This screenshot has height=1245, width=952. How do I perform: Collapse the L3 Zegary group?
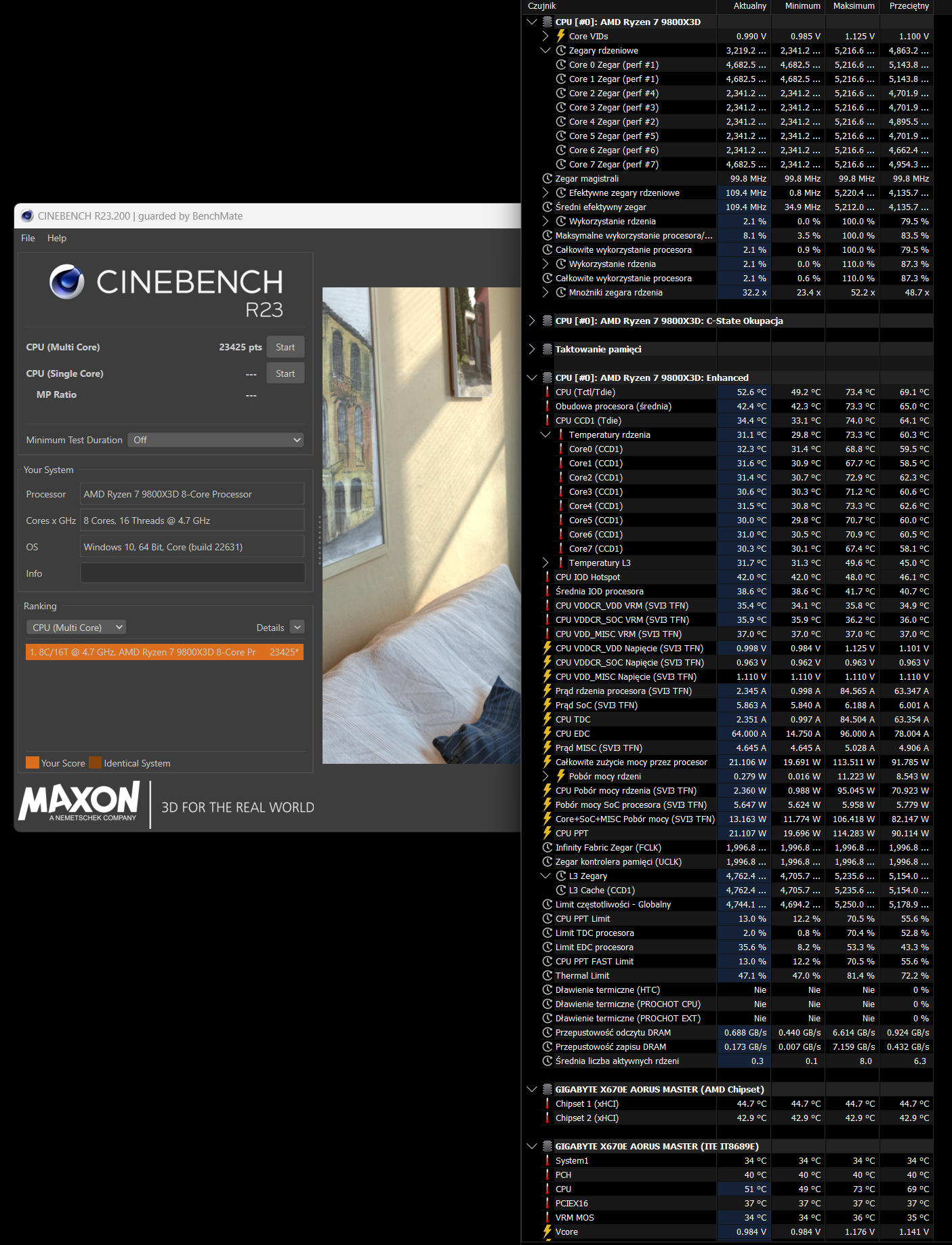[x=545, y=876]
